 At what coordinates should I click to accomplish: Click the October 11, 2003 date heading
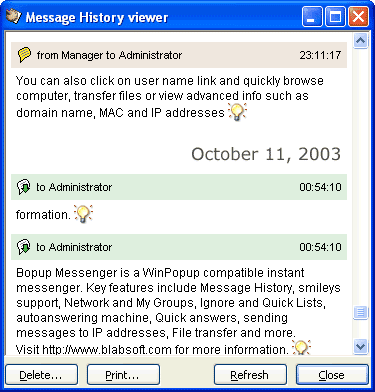click(266, 154)
